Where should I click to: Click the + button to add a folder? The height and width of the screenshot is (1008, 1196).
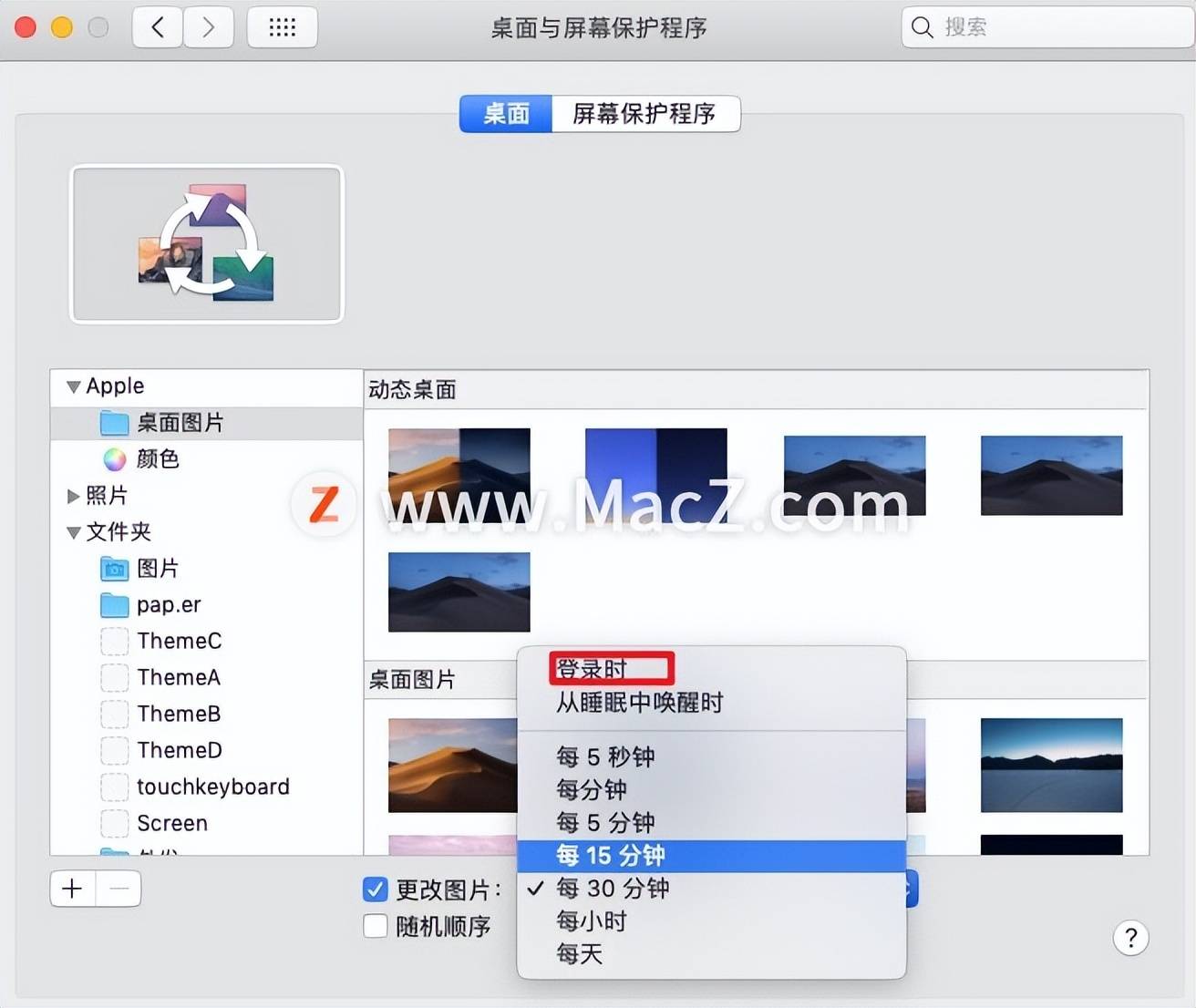[x=72, y=888]
